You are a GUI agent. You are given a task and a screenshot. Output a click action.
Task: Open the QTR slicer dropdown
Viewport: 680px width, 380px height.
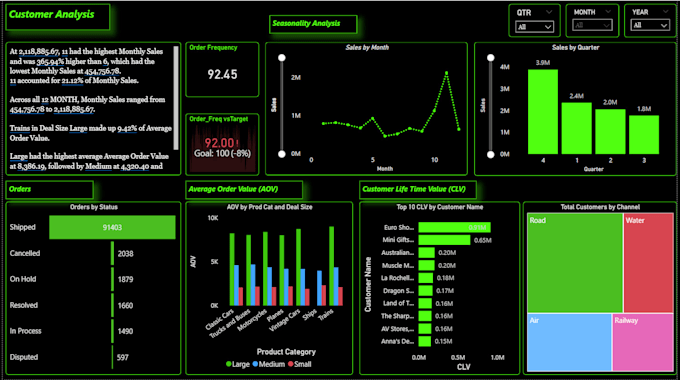coord(534,27)
